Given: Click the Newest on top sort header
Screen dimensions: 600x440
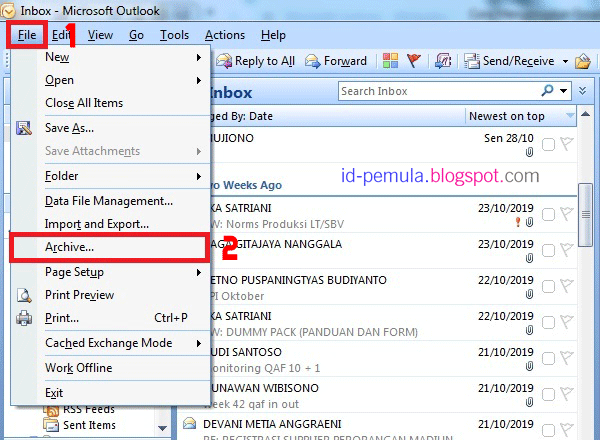Looking at the screenshot, I should coord(521,116).
